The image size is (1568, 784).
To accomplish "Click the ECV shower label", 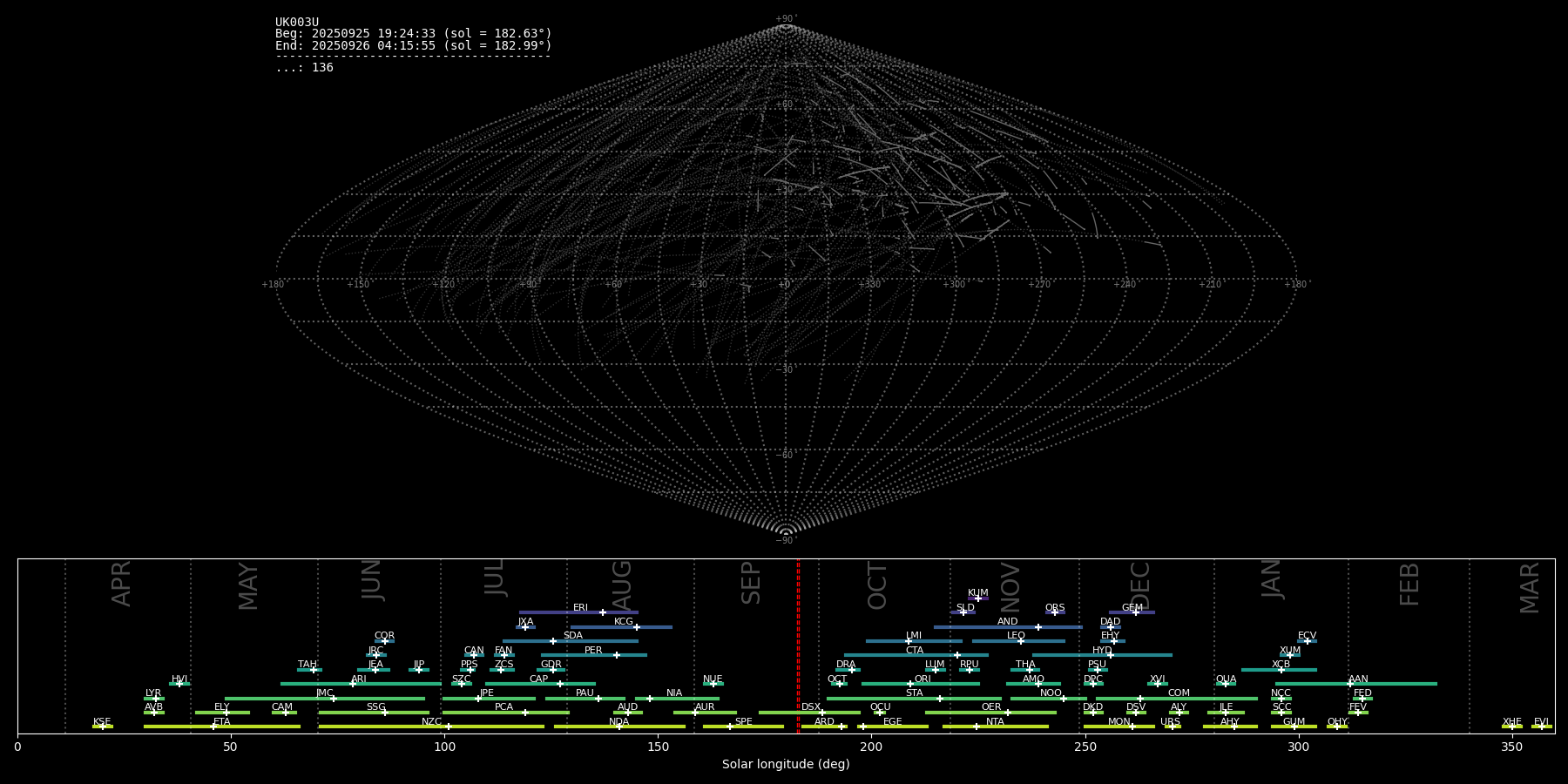I will [x=1307, y=636].
